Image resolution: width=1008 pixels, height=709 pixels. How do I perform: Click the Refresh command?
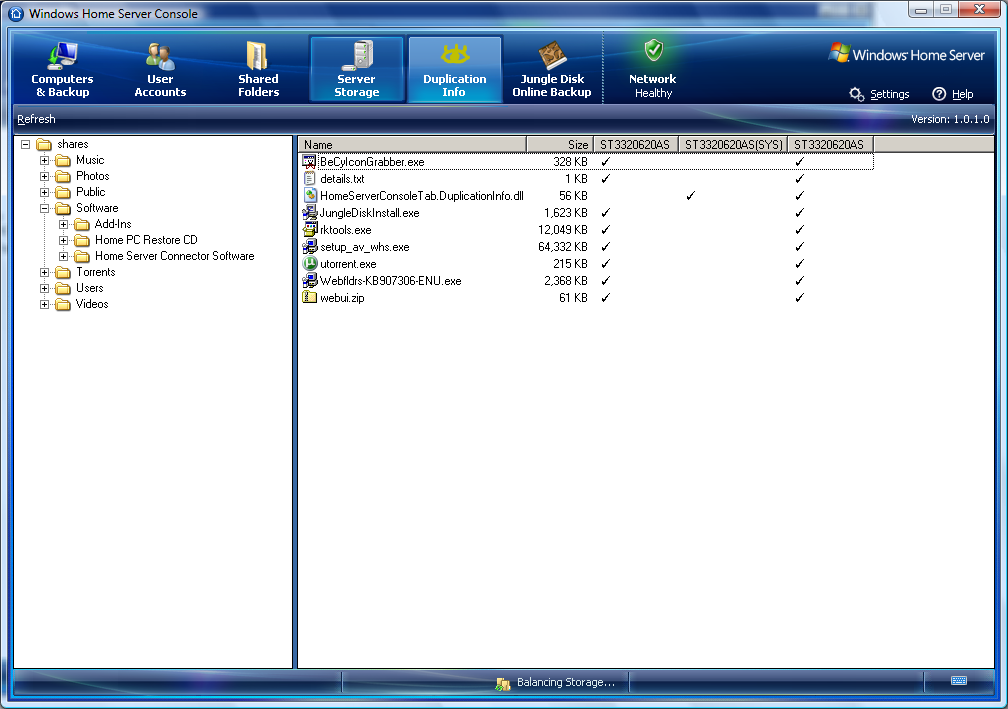(x=37, y=119)
